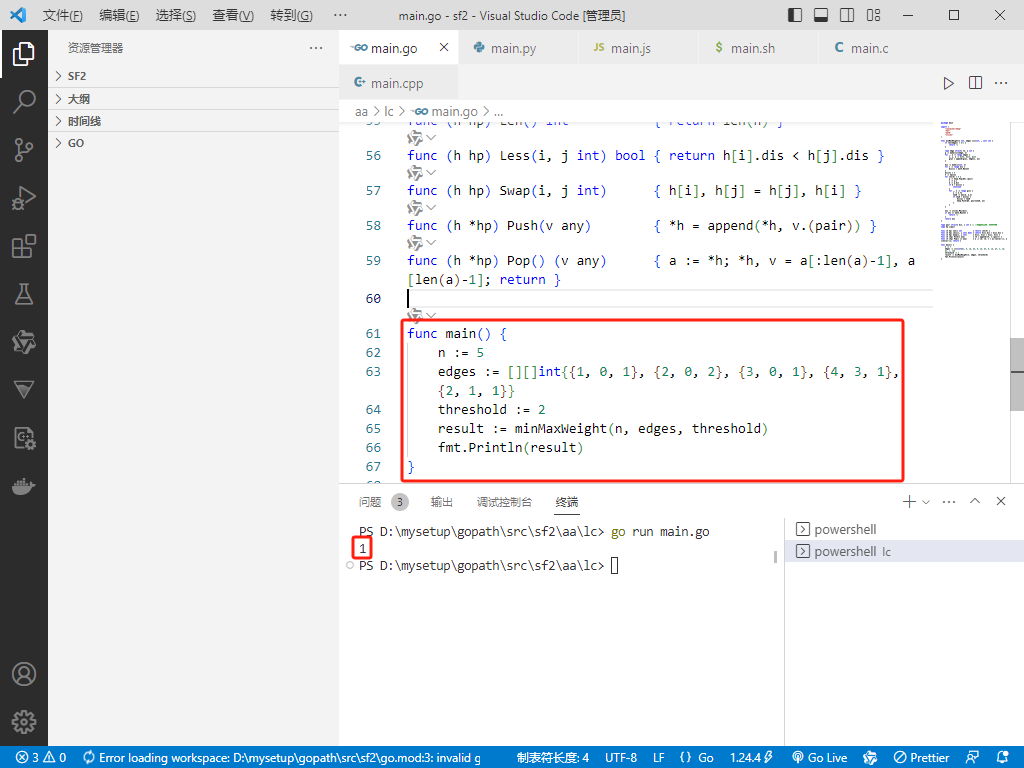
Task: Open the Accounts menu icon
Action: tap(24, 674)
